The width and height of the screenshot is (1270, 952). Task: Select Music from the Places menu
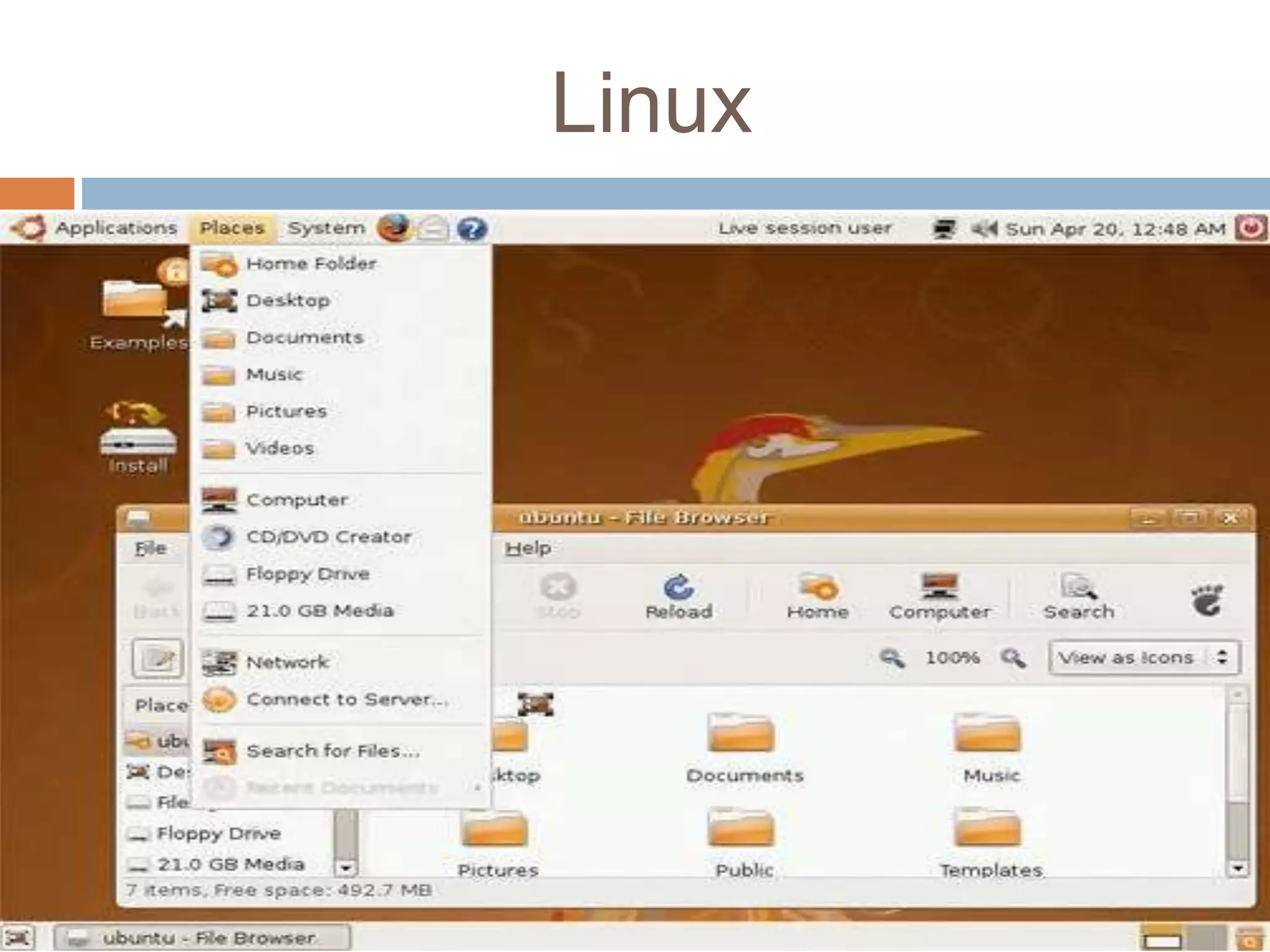pyautogui.click(x=342, y=374)
